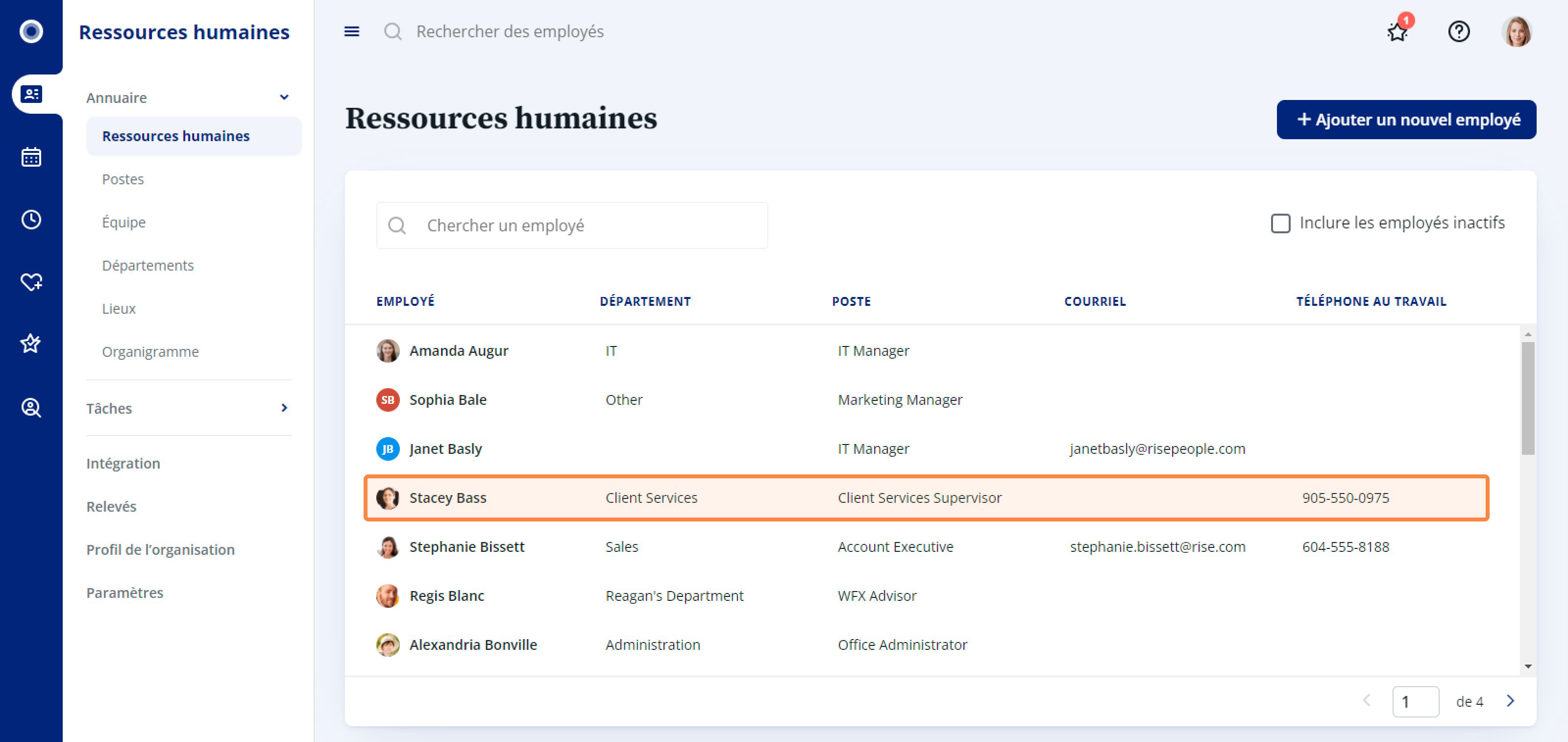Open the calendar icon in the sidebar
1568x742 pixels.
tap(31, 157)
